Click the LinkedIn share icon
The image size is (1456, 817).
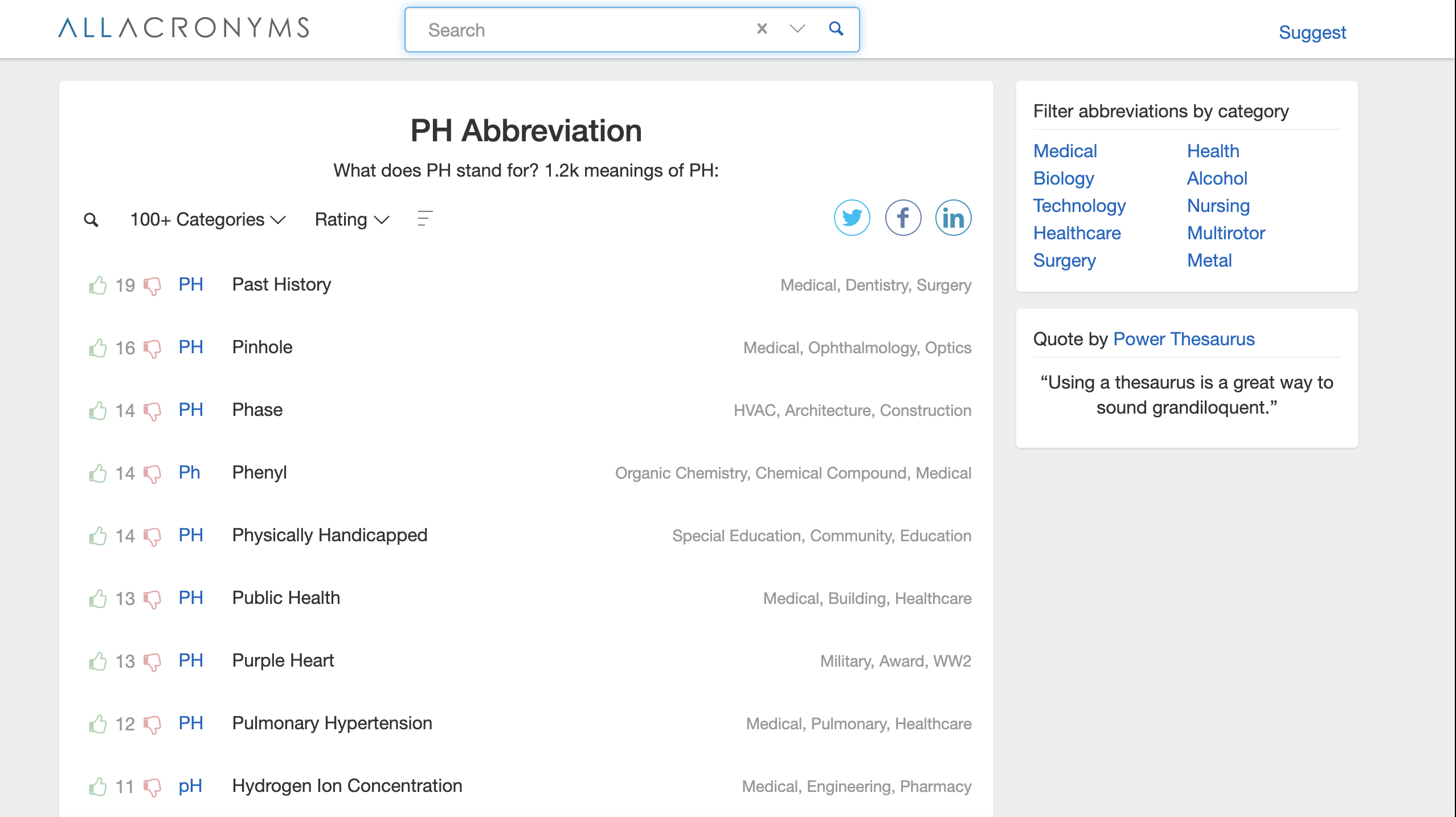953,218
